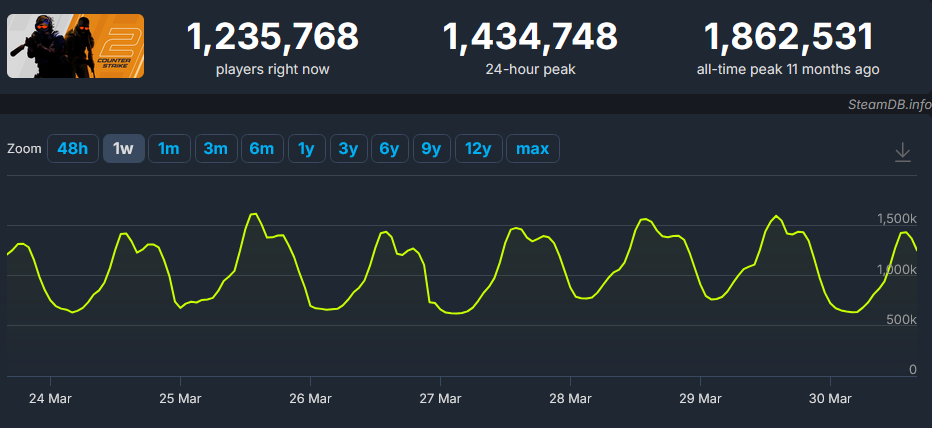Viewport: 932px width, 428px height.
Task: Switch zoom to 1m
Action: click(x=169, y=149)
